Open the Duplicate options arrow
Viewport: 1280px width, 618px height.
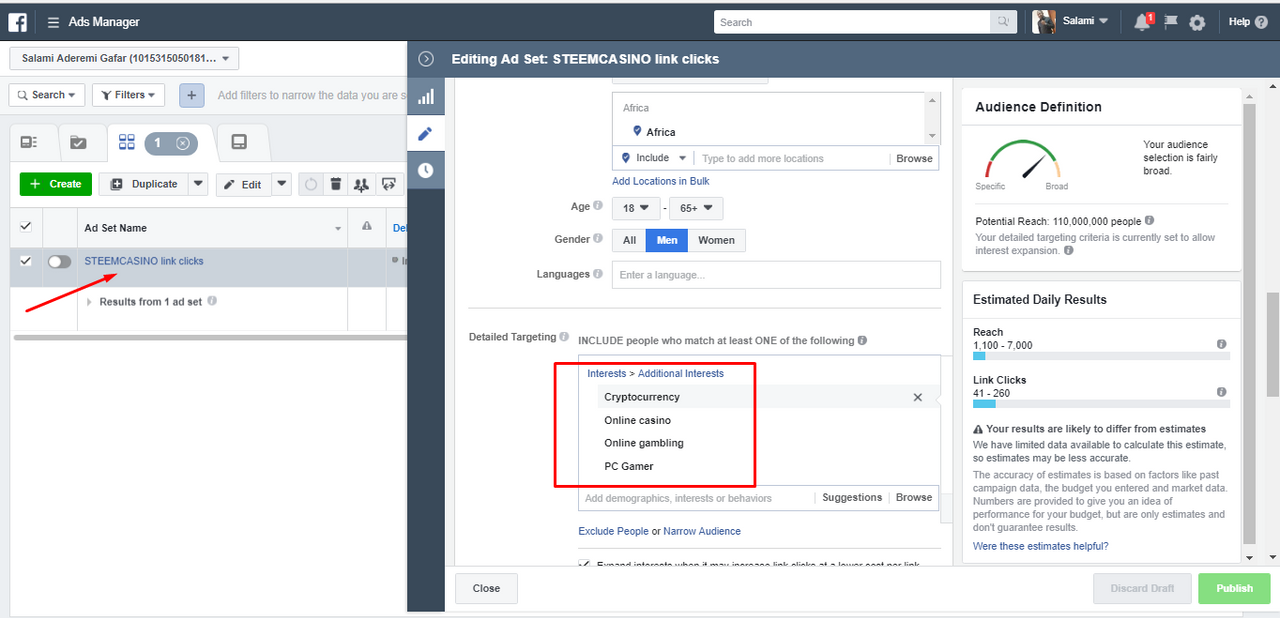(x=198, y=184)
